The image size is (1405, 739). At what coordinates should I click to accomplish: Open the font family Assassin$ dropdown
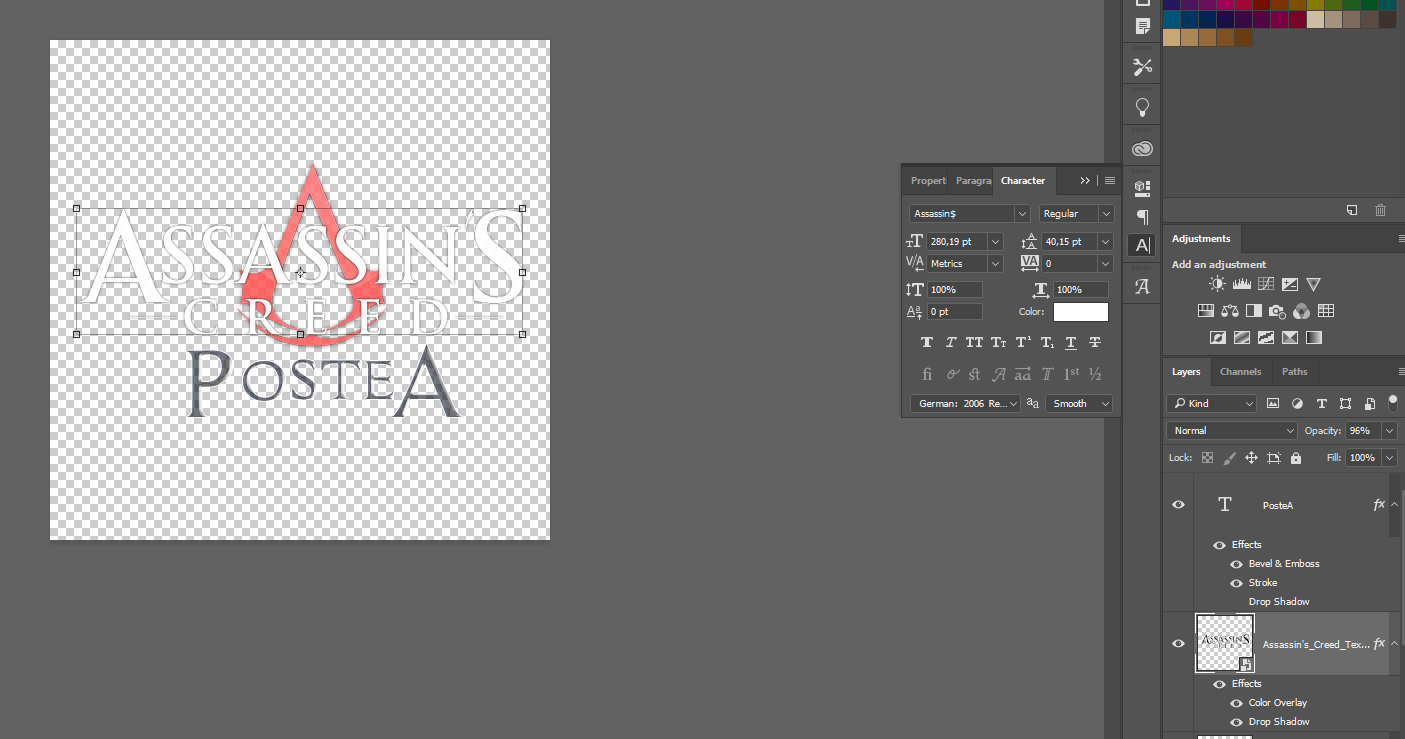click(x=1022, y=214)
